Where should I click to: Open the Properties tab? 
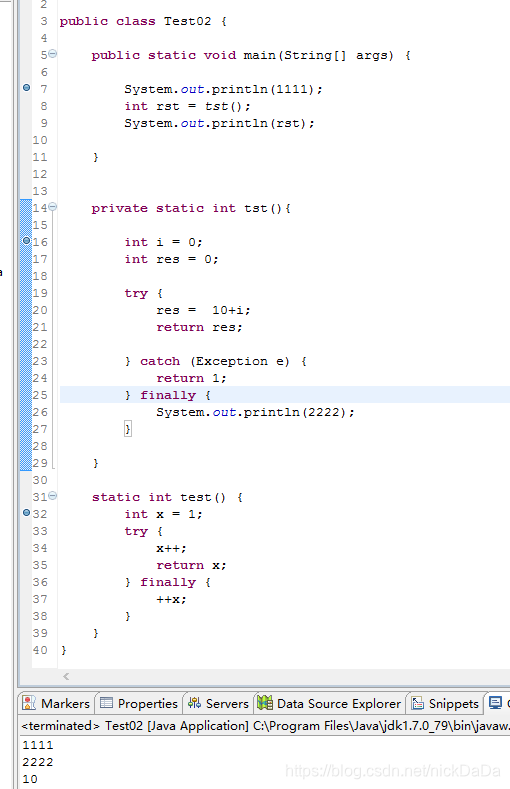click(139, 703)
